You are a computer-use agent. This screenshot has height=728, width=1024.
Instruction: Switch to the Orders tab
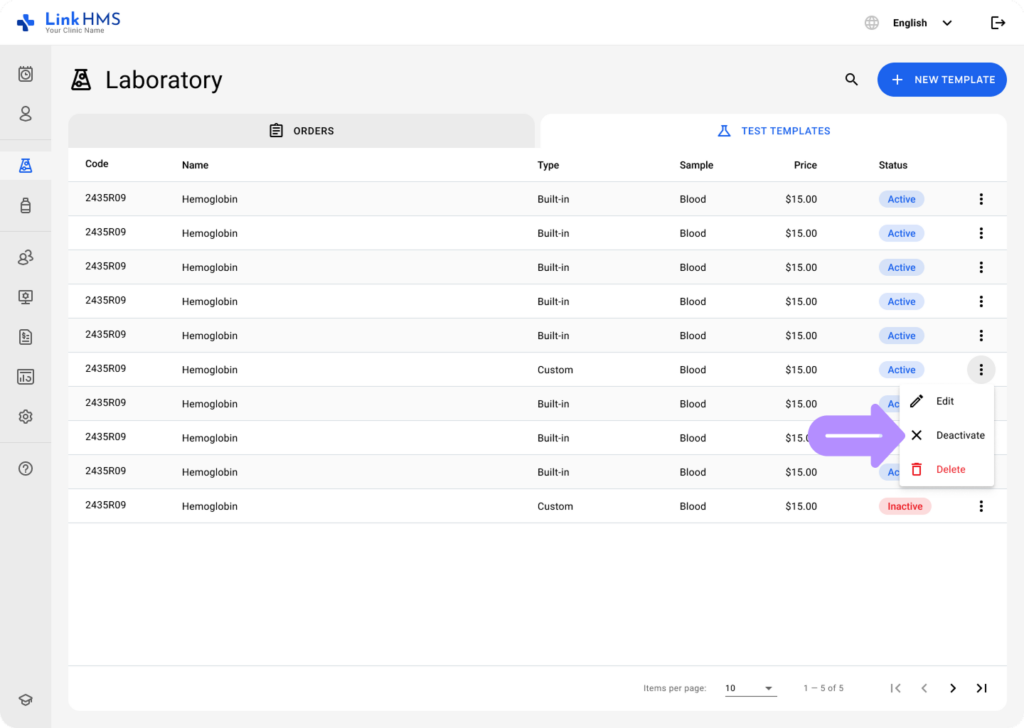point(301,130)
